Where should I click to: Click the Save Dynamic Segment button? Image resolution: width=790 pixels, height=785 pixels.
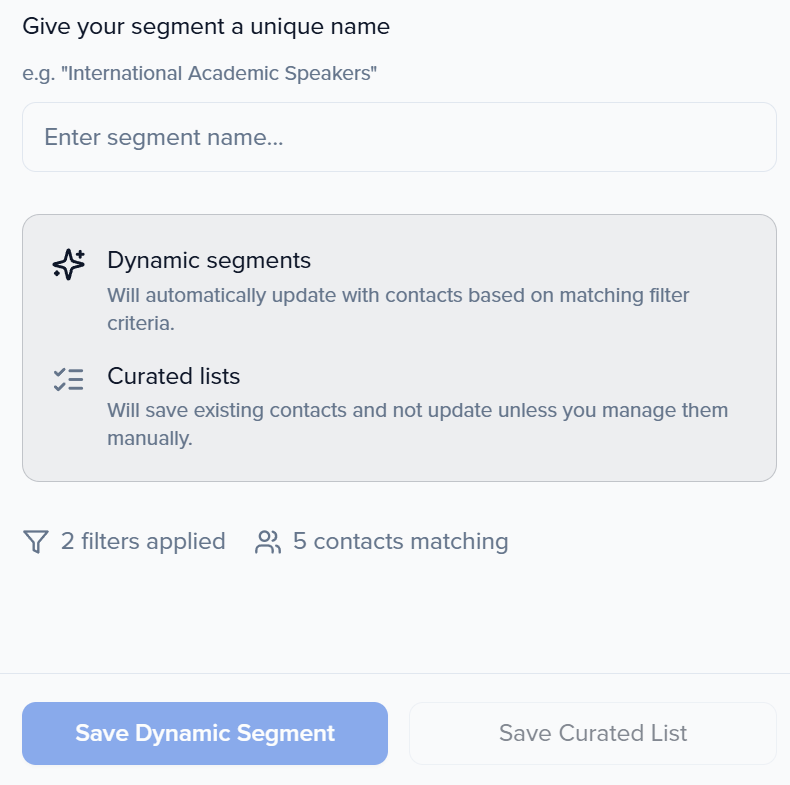click(205, 733)
